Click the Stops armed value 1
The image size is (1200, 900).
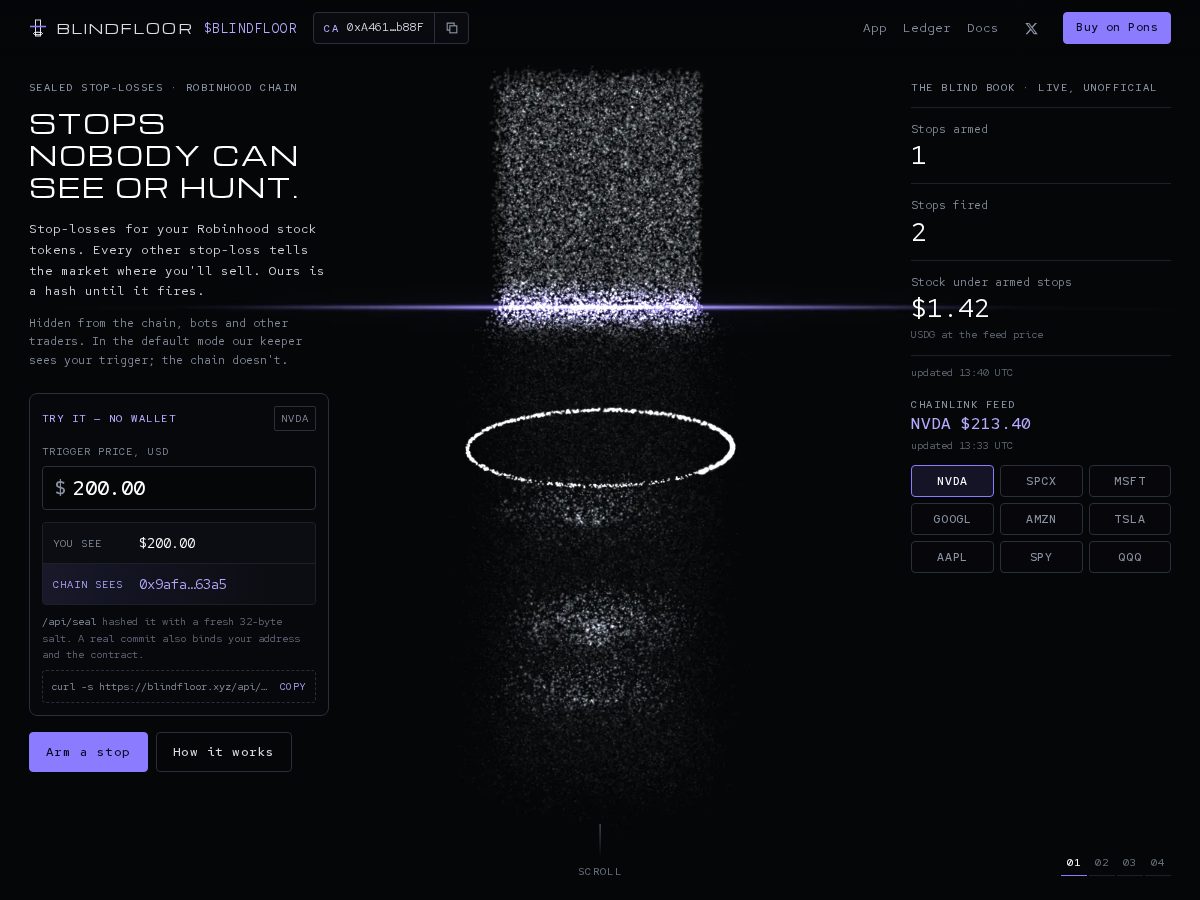pyautogui.click(x=919, y=156)
